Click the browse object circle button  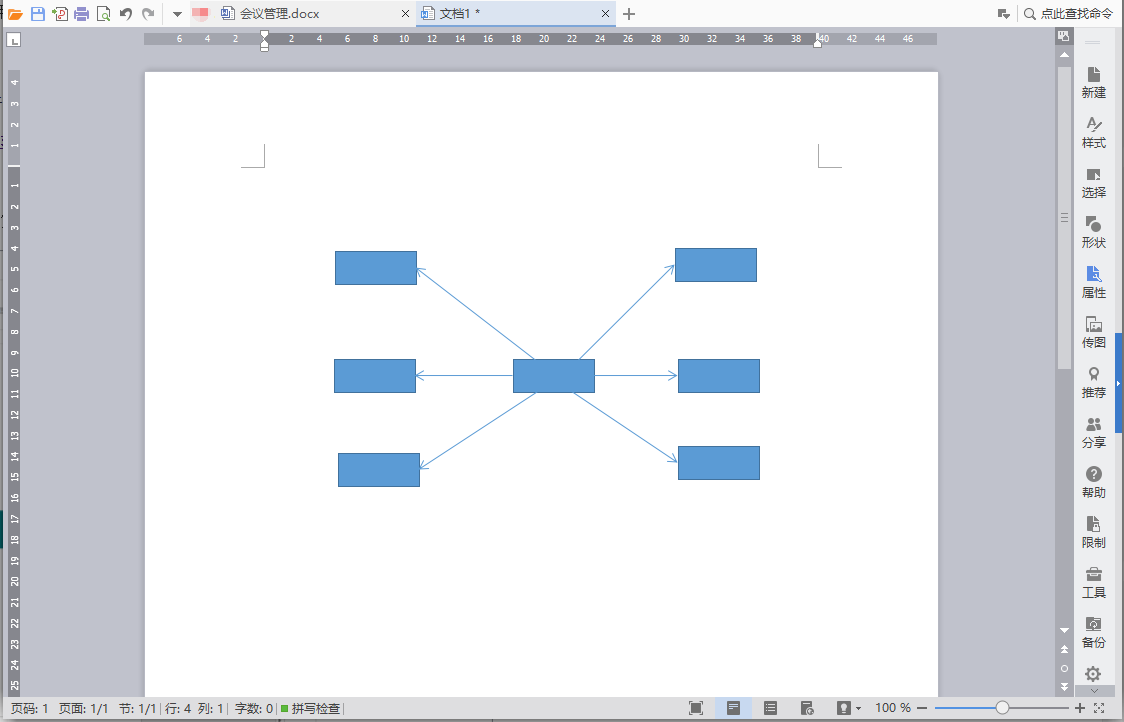tap(1065, 668)
